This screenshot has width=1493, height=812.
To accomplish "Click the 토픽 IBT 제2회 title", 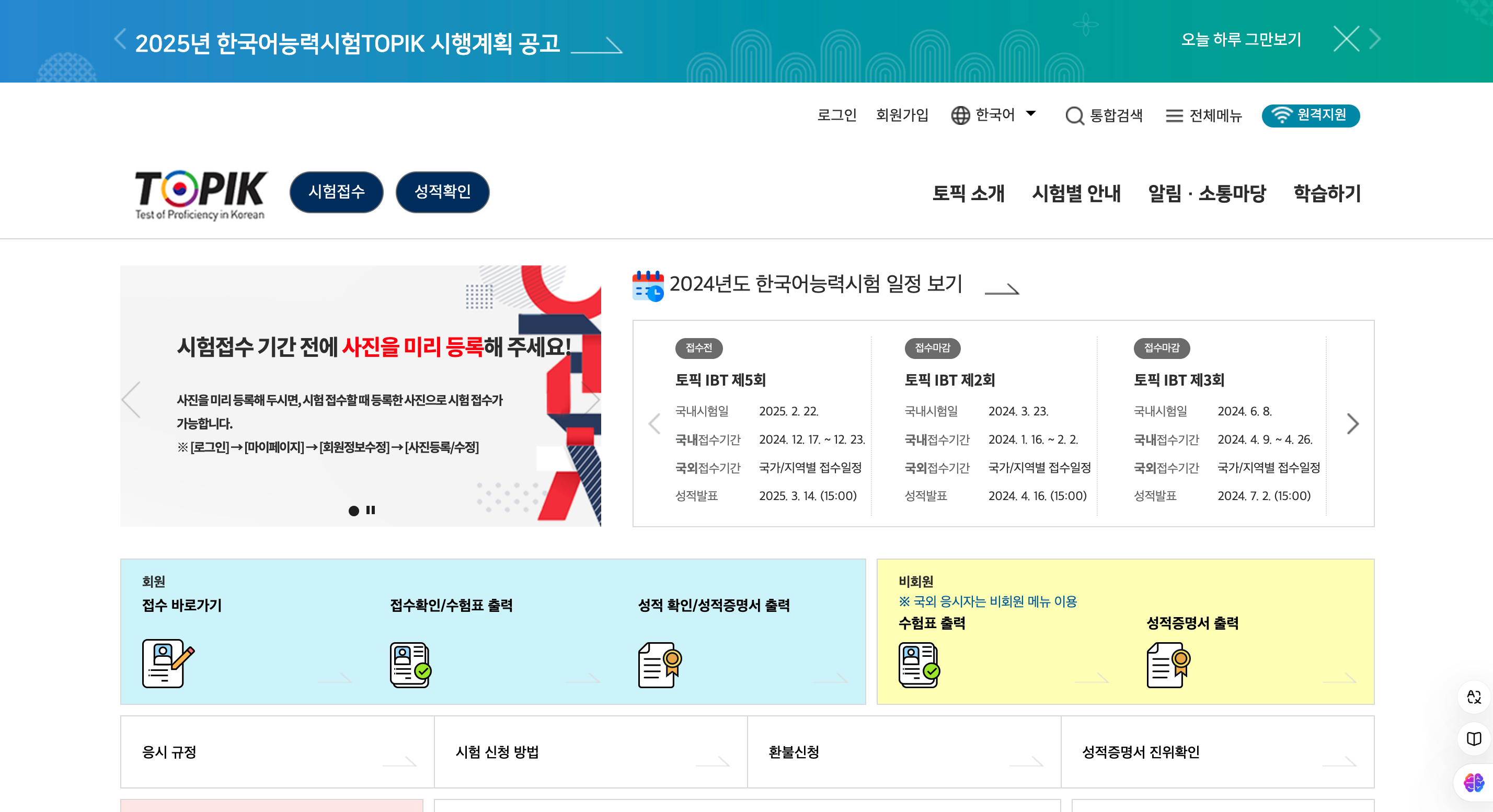I will 950,380.
